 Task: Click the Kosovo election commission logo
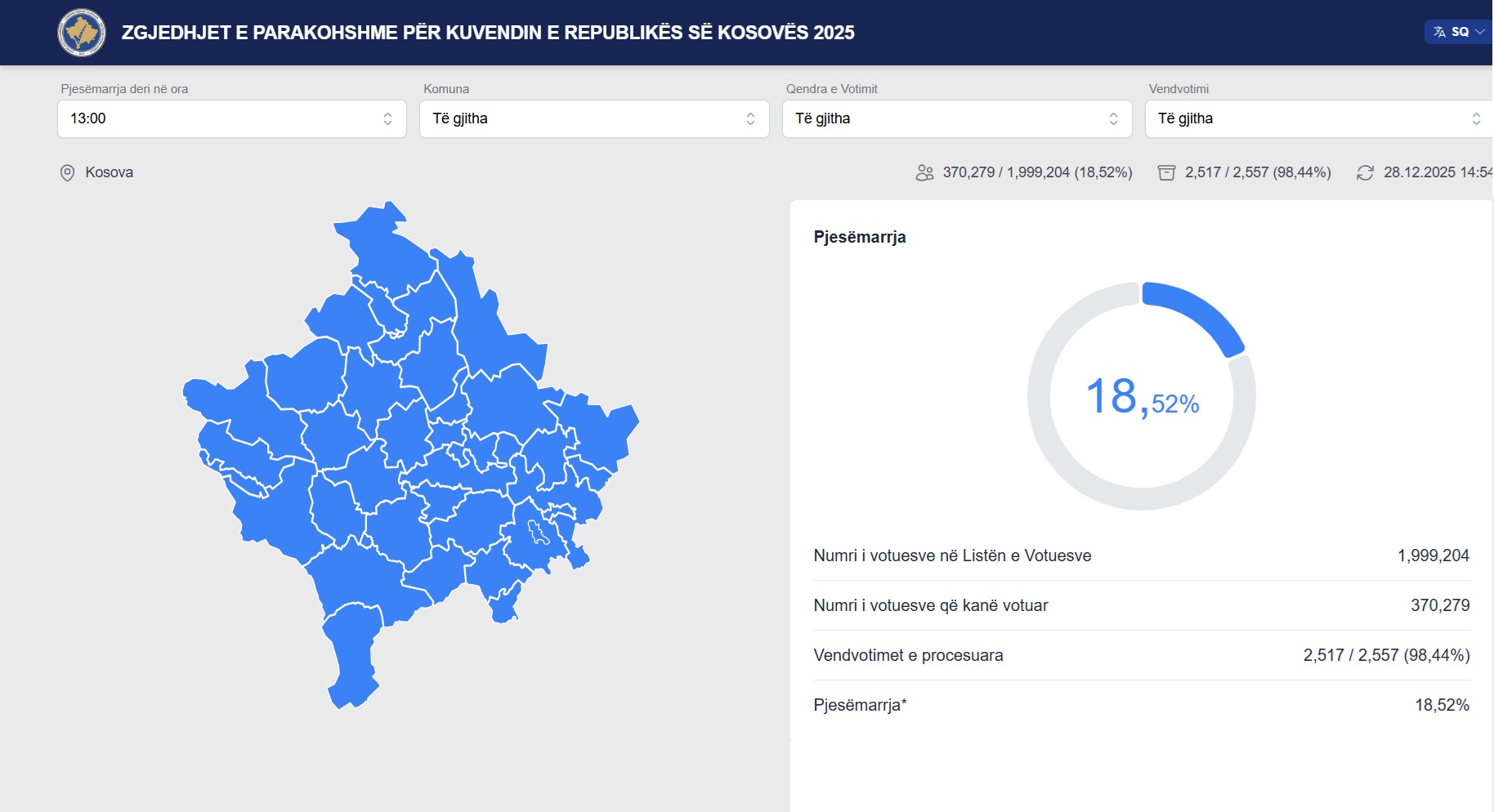pos(82,33)
